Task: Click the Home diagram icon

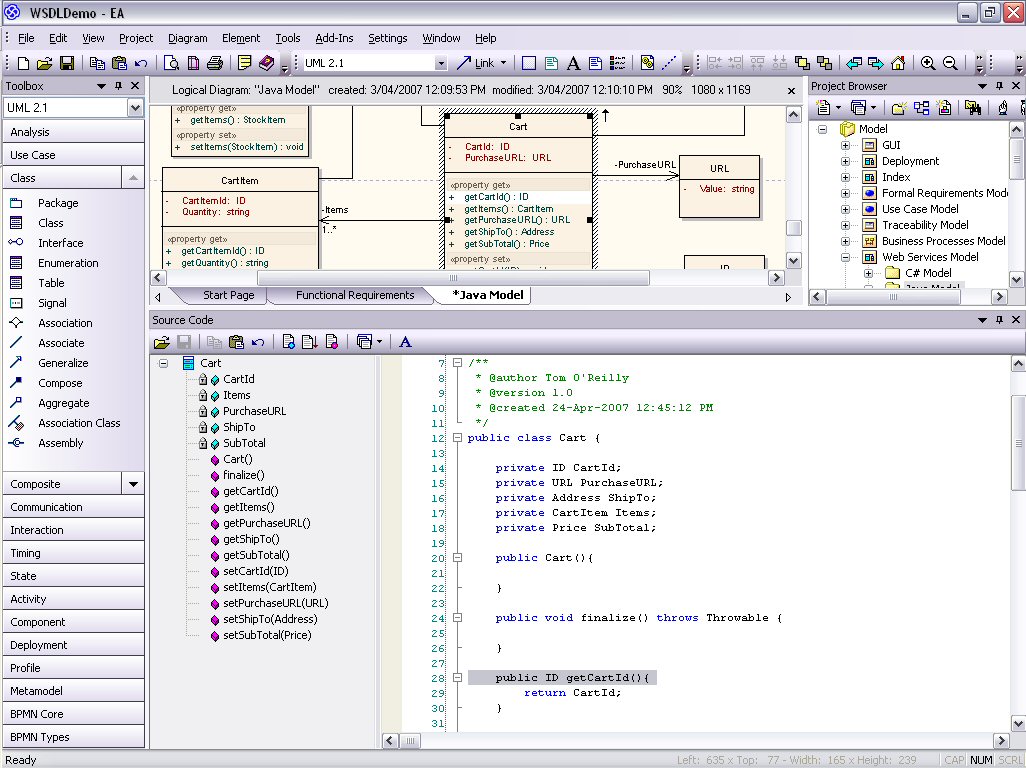Action: click(x=898, y=63)
